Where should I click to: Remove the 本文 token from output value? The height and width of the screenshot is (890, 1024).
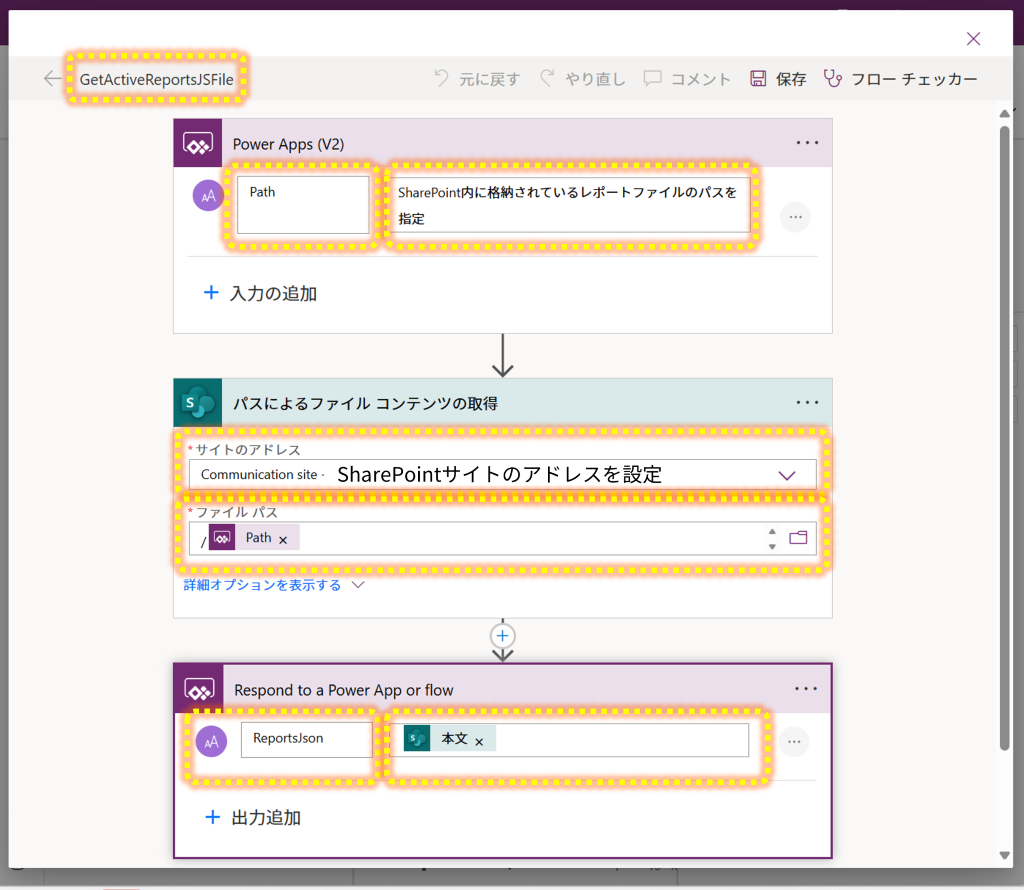(479, 742)
